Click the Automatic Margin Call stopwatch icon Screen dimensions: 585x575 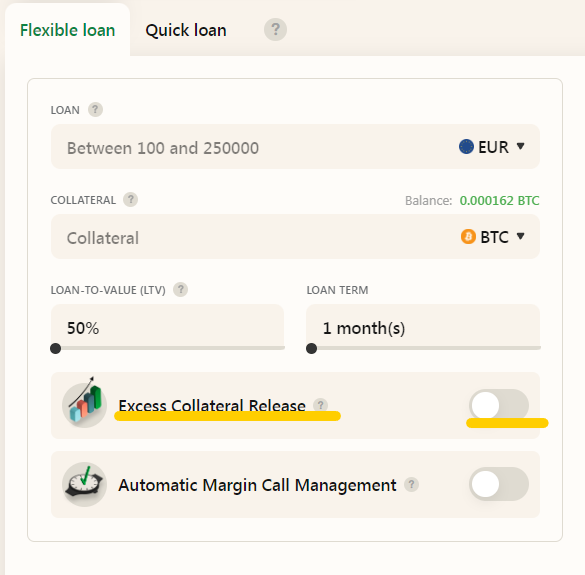click(x=85, y=484)
